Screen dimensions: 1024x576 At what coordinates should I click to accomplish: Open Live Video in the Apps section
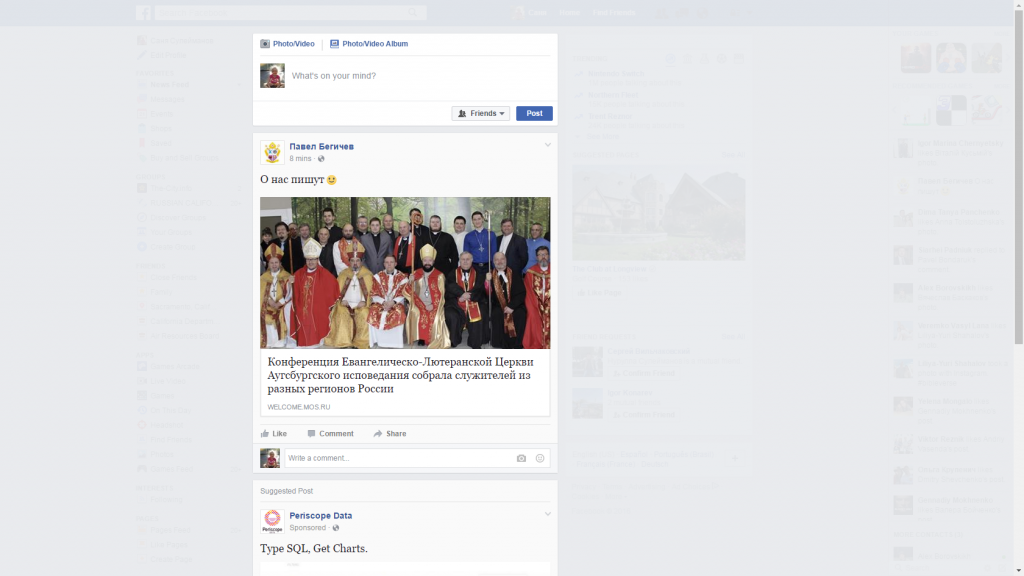pyautogui.click(x=168, y=381)
